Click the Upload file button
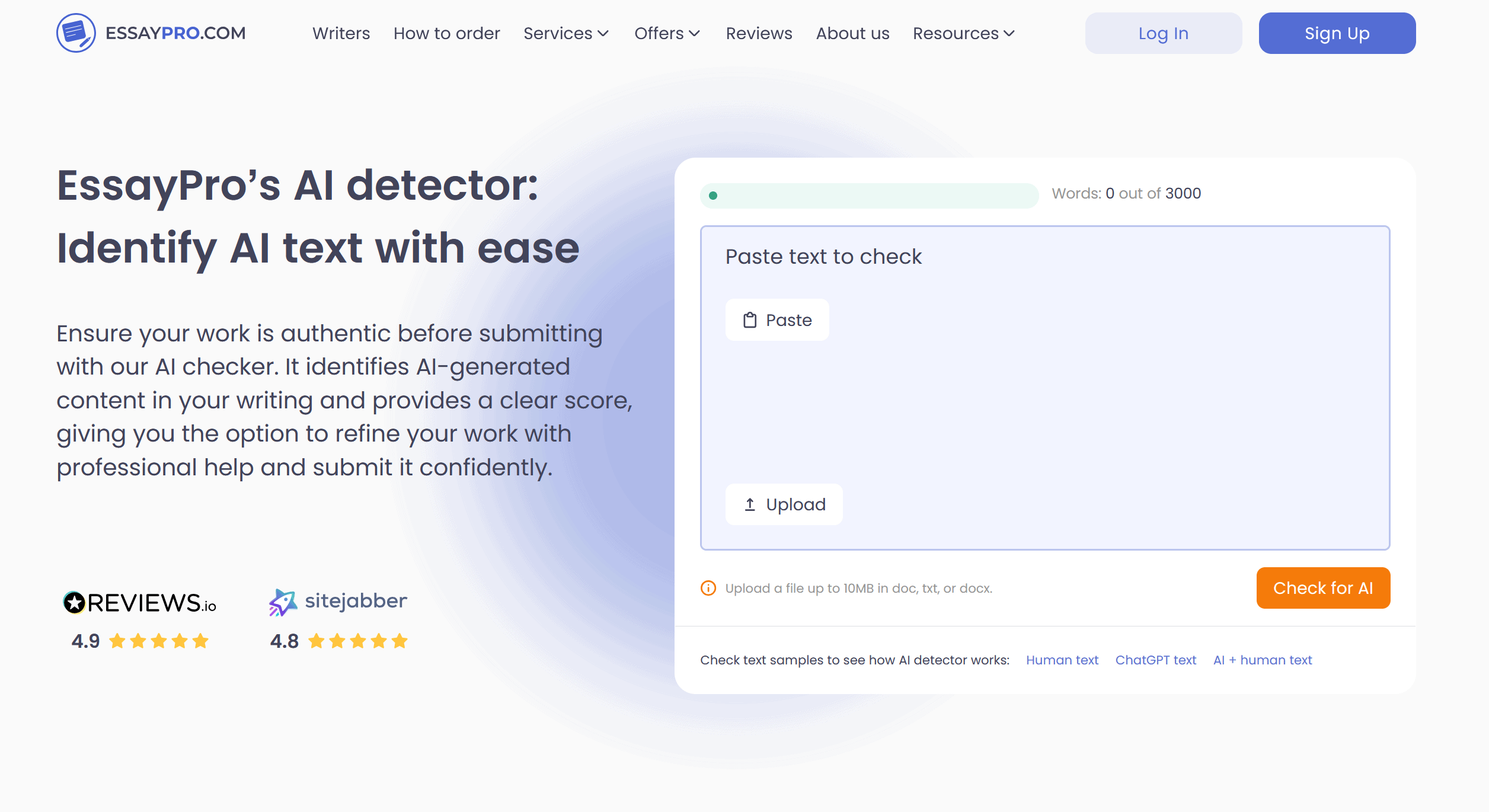This screenshot has width=1489, height=812. 784,504
